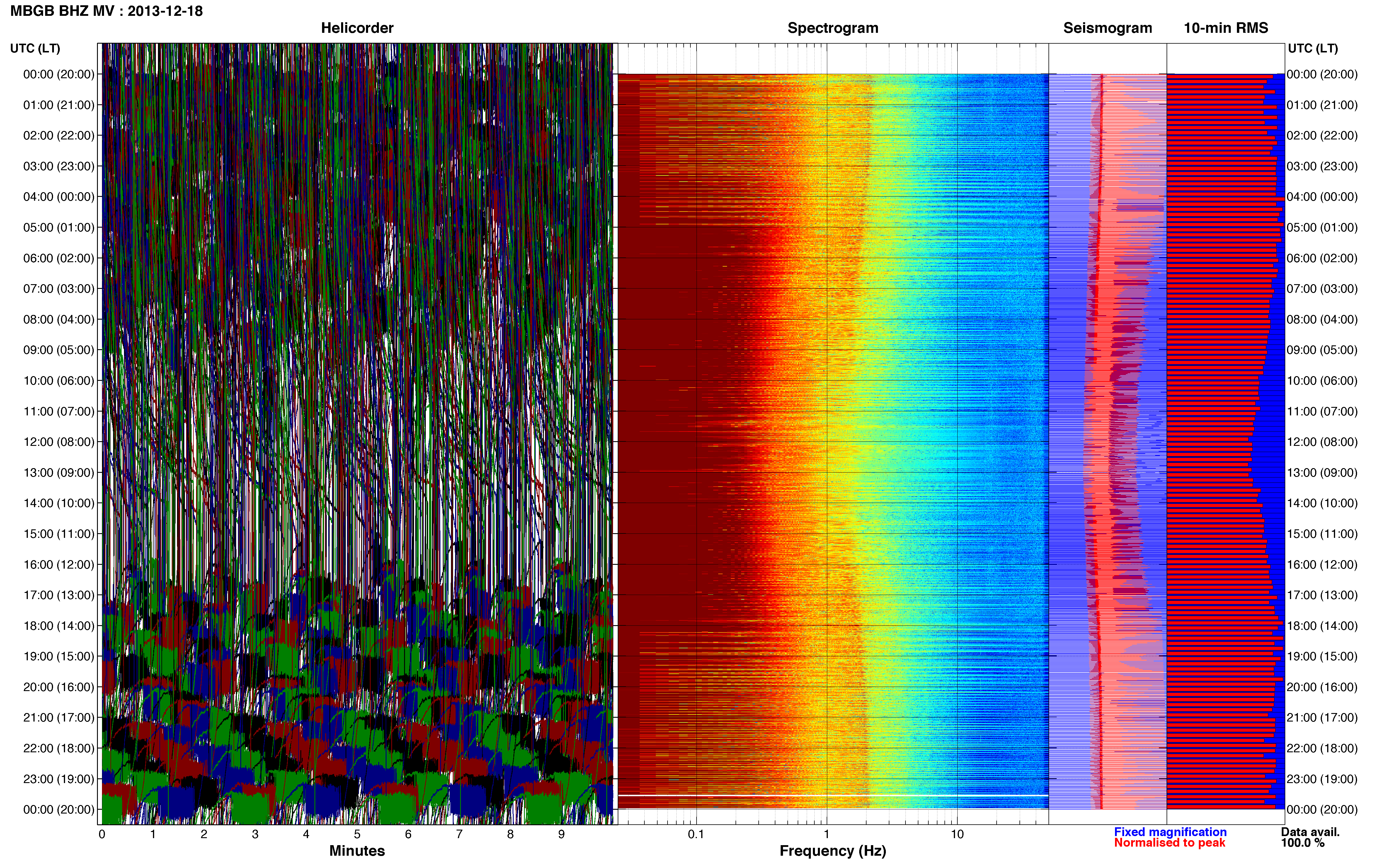This screenshot has height=868, width=1389.
Task: Click '15:00 (11:00)' on the RMS time axis
Action: click(1322, 534)
